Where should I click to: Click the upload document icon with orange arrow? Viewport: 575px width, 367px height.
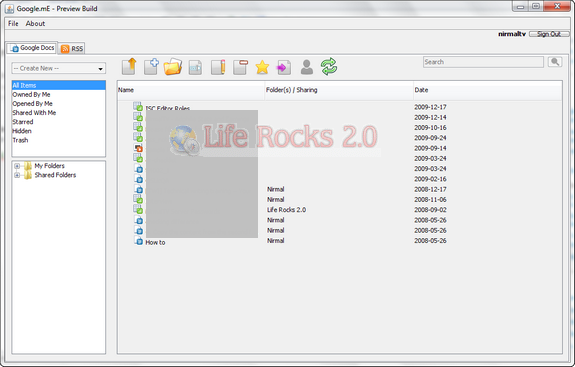(x=129, y=67)
